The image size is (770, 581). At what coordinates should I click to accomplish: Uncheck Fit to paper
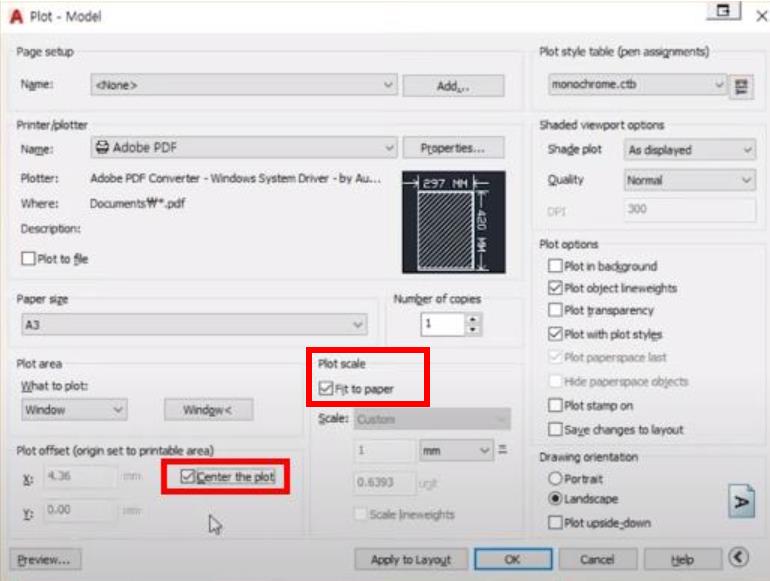(x=326, y=388)
